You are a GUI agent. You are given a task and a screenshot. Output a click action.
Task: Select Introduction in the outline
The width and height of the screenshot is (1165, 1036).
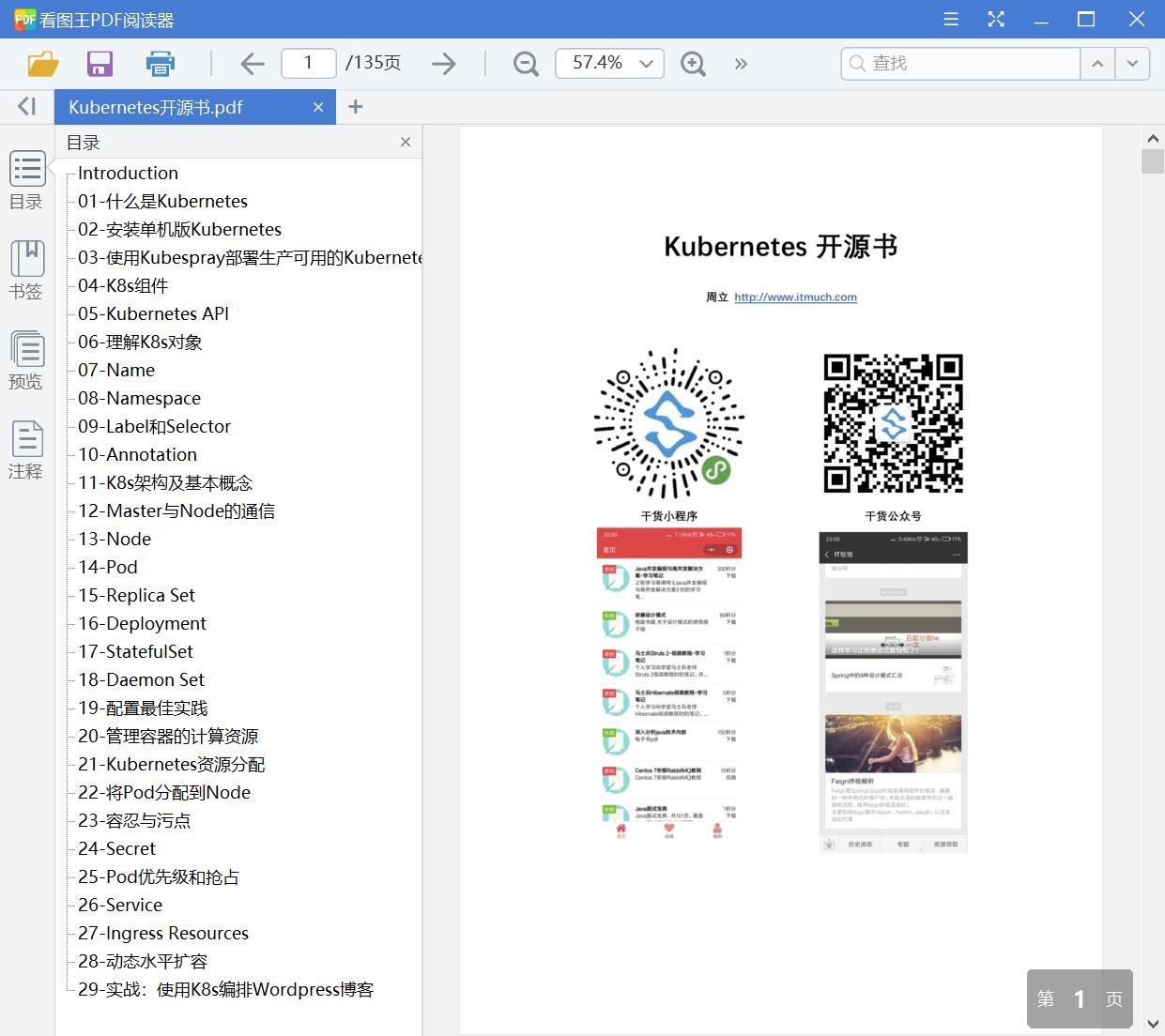click(x=128, y=173)
